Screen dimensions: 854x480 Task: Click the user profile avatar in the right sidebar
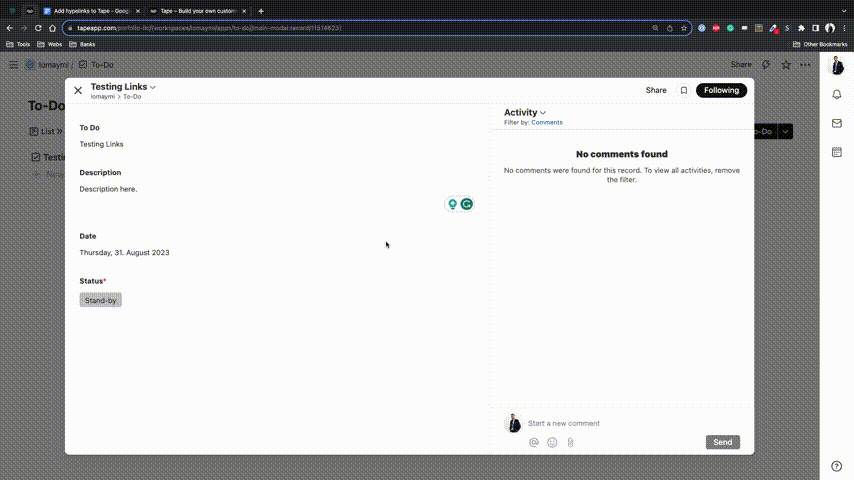837,66
